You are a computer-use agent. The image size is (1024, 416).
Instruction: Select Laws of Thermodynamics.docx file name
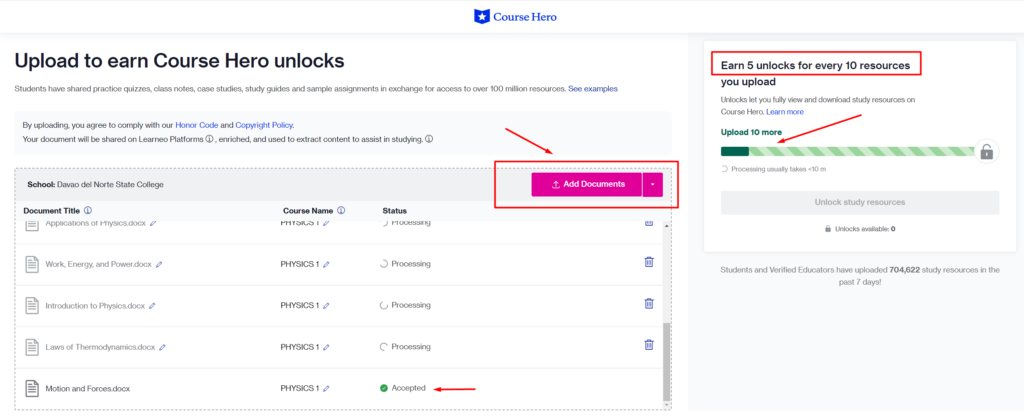point(101,347)
